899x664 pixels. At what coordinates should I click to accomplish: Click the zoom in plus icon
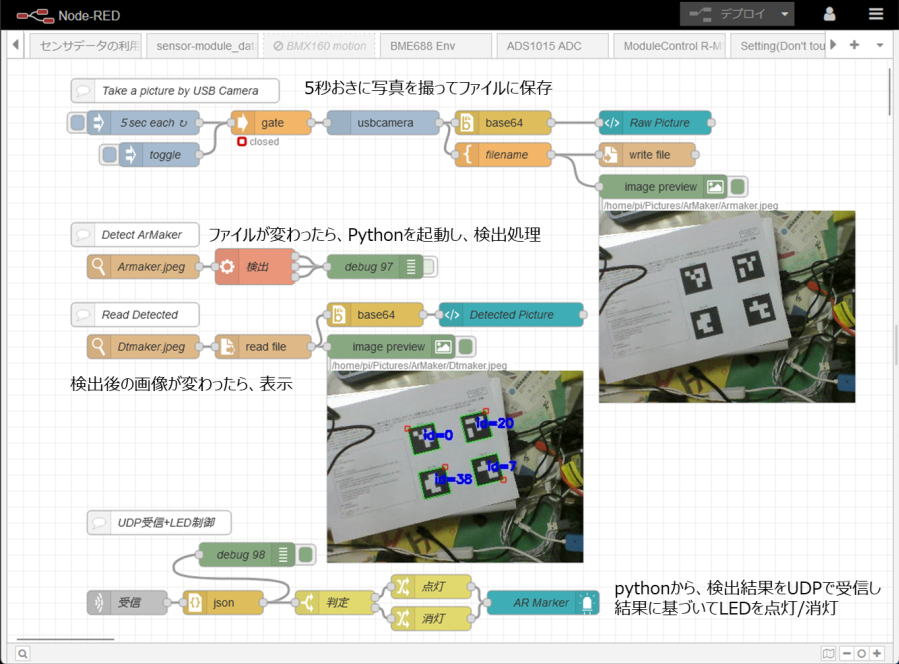[877, 653]
